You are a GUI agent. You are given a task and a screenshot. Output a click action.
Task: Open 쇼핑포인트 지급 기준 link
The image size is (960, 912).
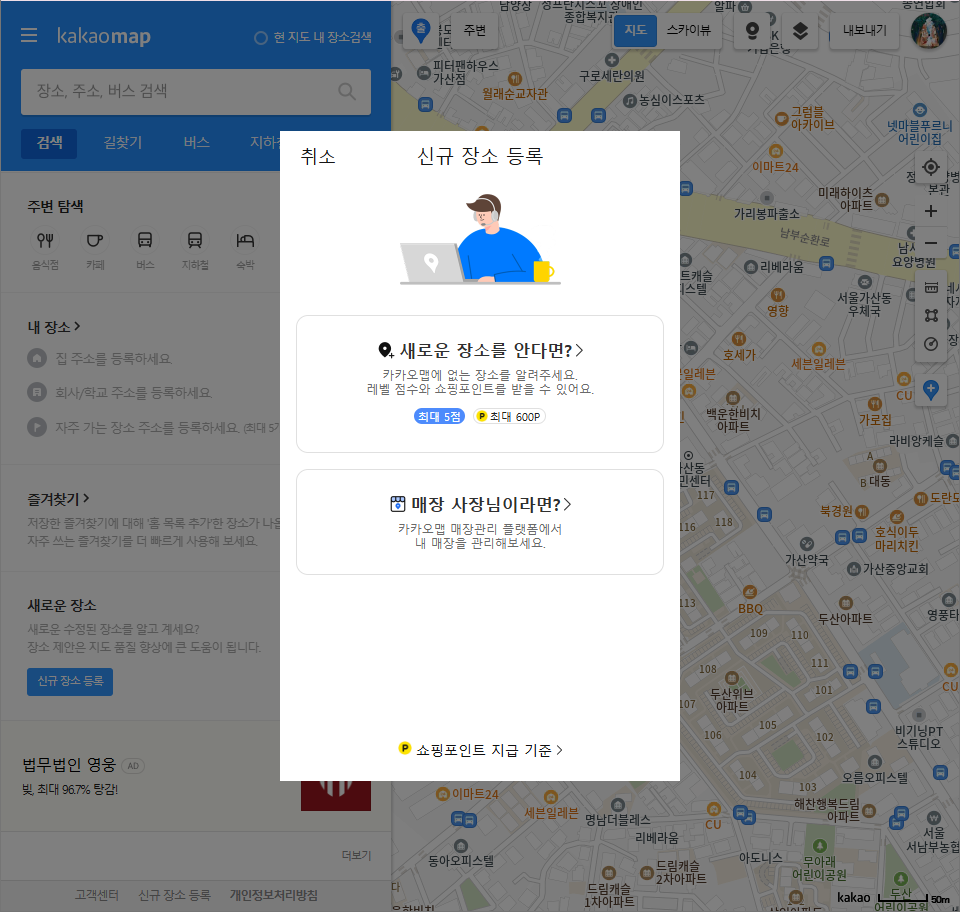tap(480, 750)
